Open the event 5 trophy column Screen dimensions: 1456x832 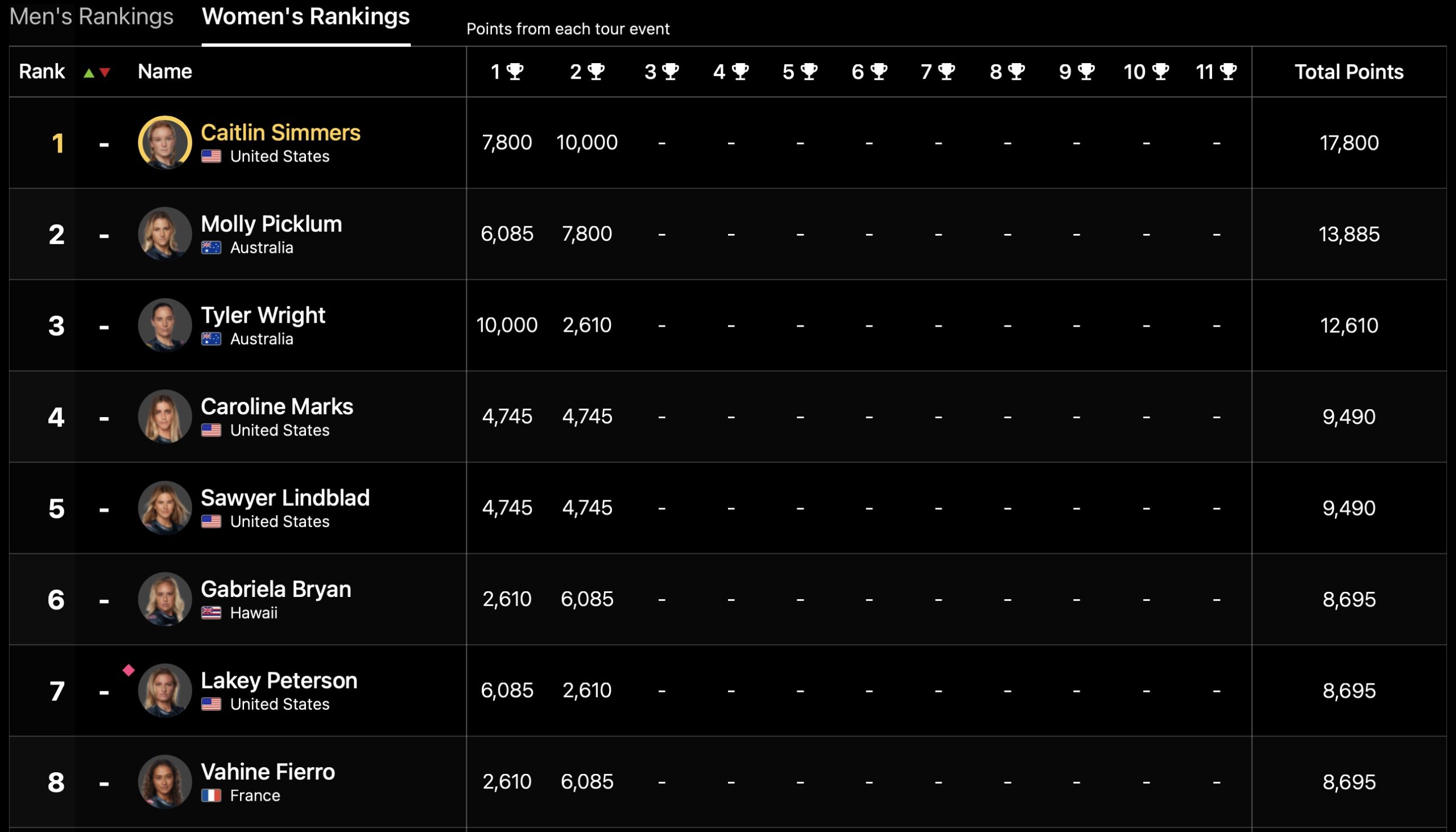click(x=809, y=72)
